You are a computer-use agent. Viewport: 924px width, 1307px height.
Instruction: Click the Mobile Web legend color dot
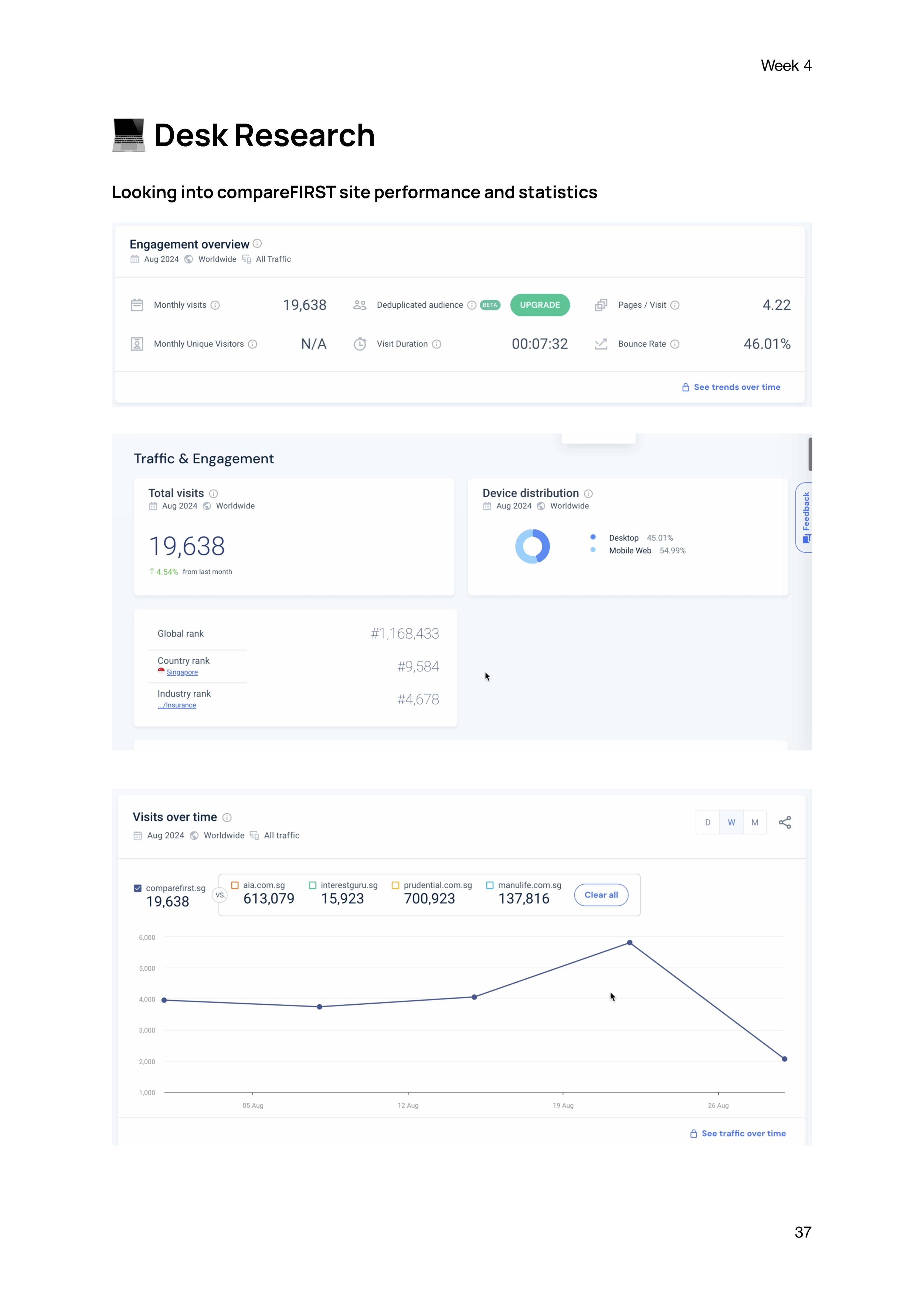(x=593, y=550)
